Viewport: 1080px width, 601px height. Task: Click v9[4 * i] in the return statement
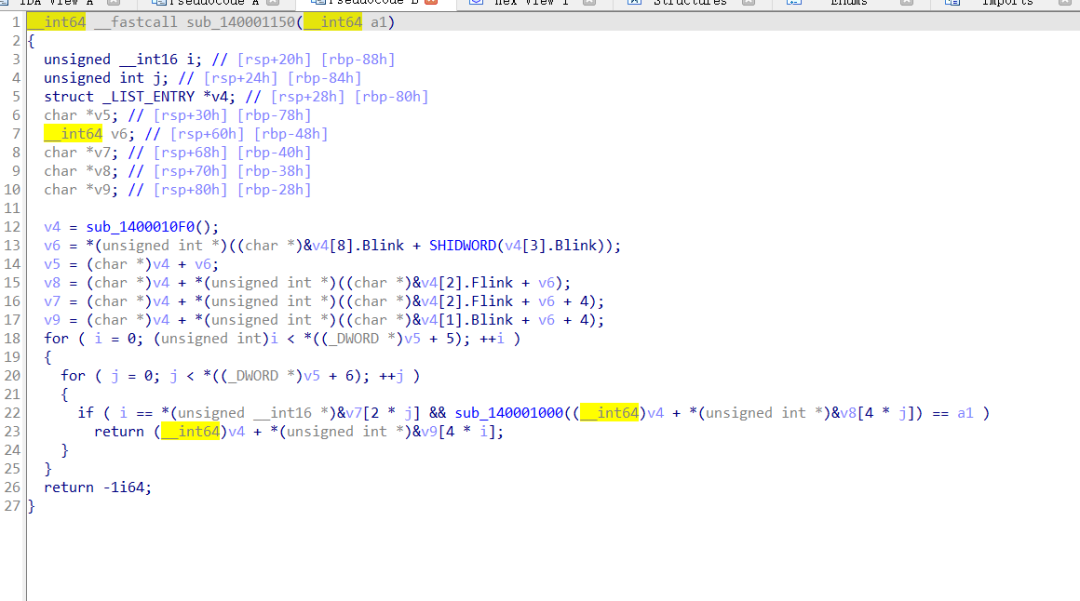click(458, 431)
